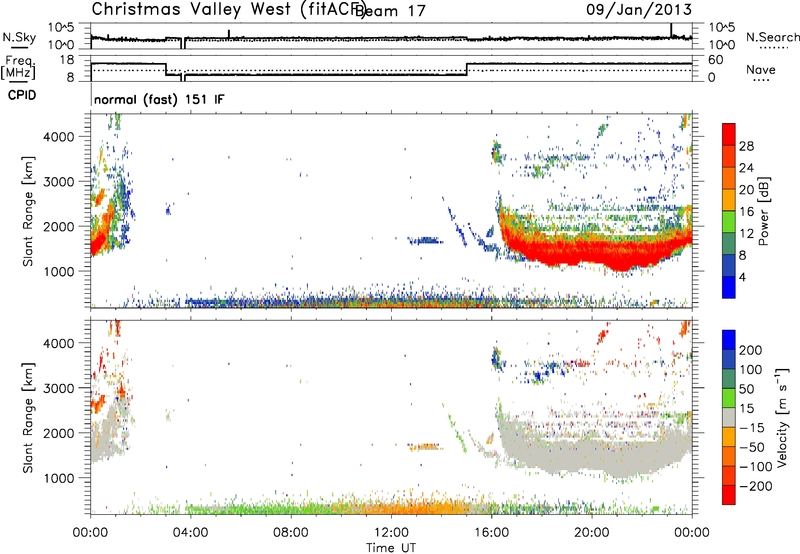Click the "08:00" time tick label
800x554 pixels.
tap(291, 533)
